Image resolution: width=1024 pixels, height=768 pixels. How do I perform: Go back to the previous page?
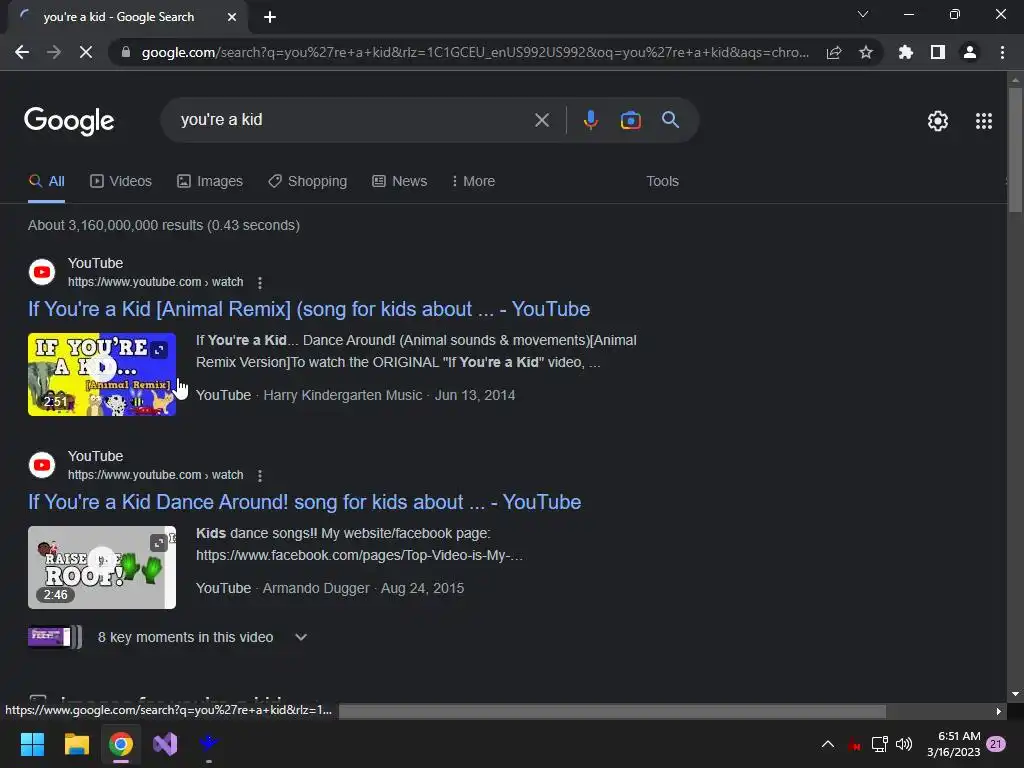tap(22, 52)
